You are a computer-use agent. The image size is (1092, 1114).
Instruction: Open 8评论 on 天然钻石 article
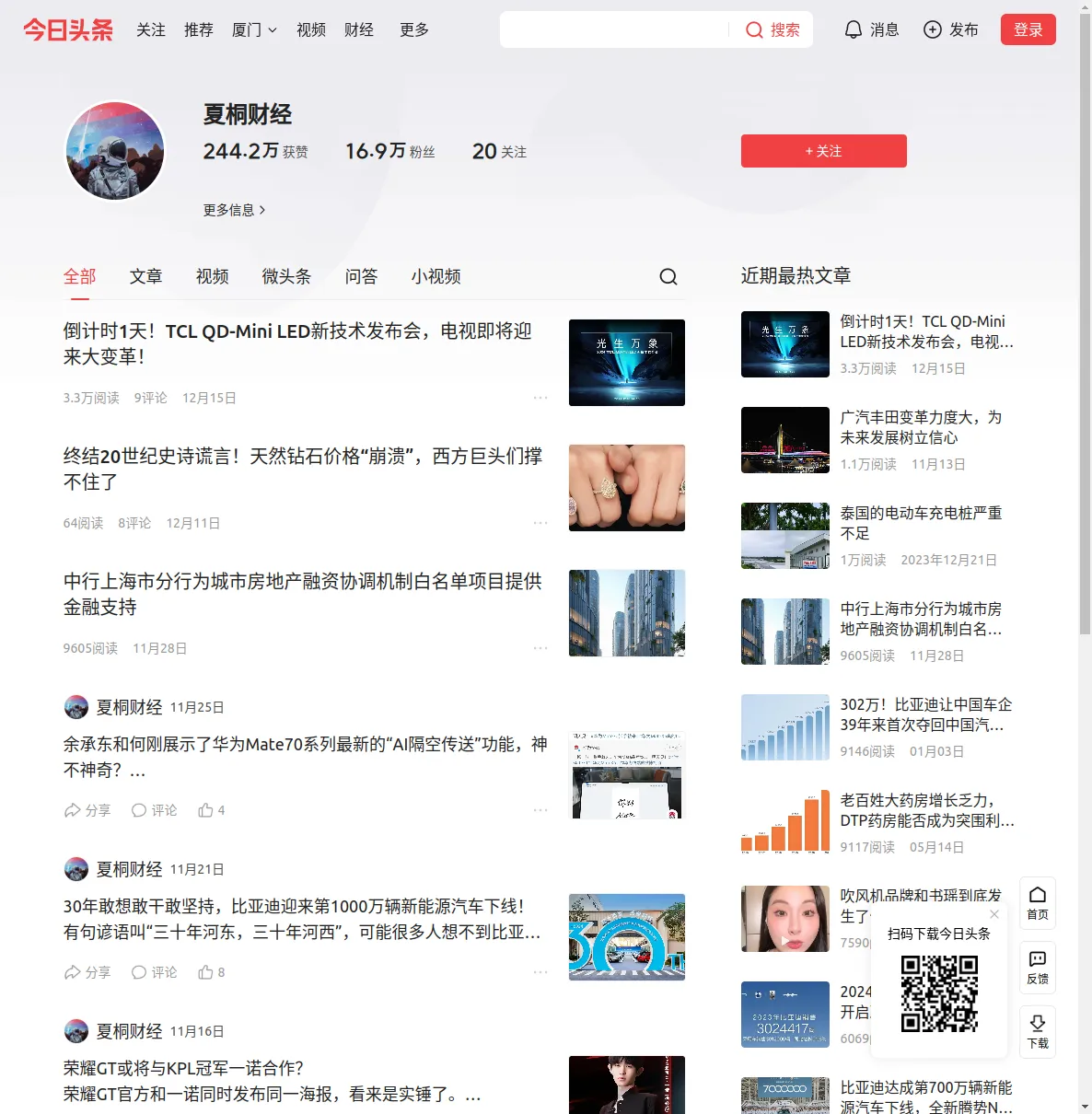134,523
